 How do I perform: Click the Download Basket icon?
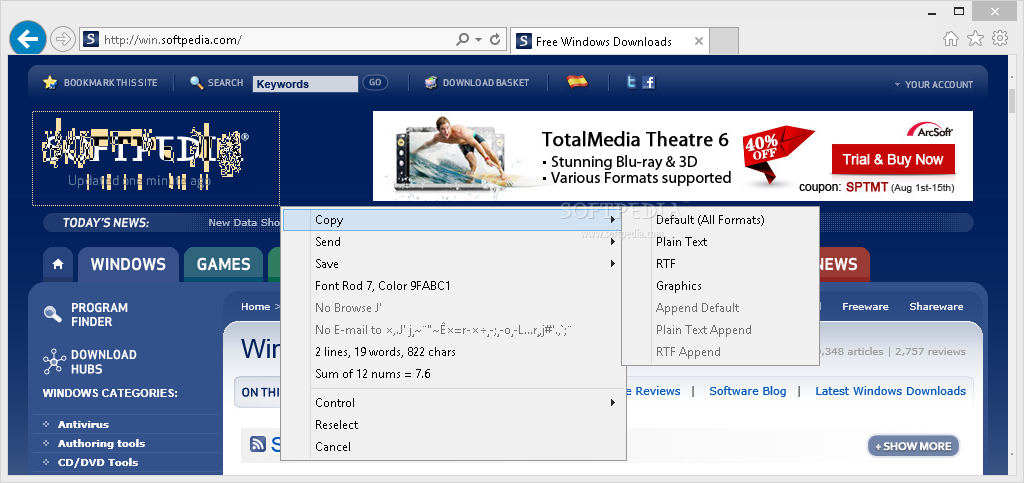tap(430, 83)
